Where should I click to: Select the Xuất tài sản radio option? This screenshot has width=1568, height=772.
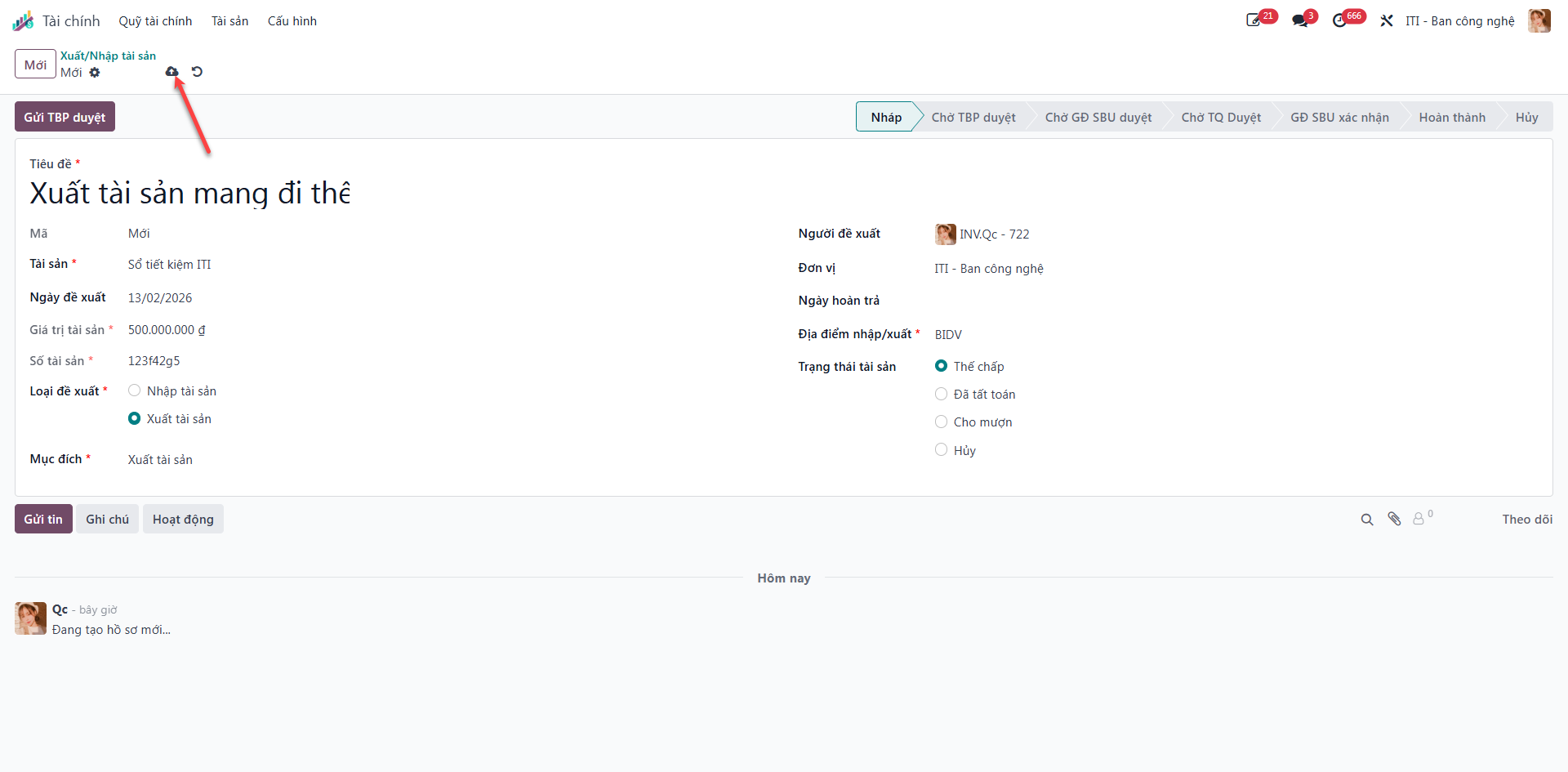(135, 418)
